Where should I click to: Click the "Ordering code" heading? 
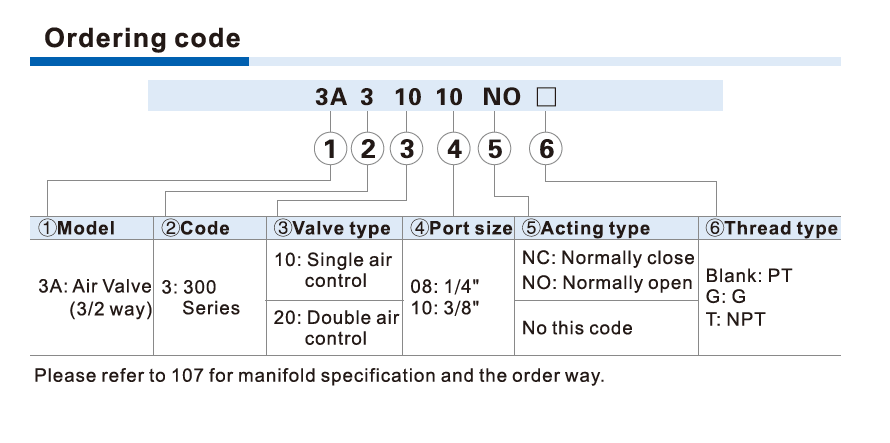pos(143,39)
